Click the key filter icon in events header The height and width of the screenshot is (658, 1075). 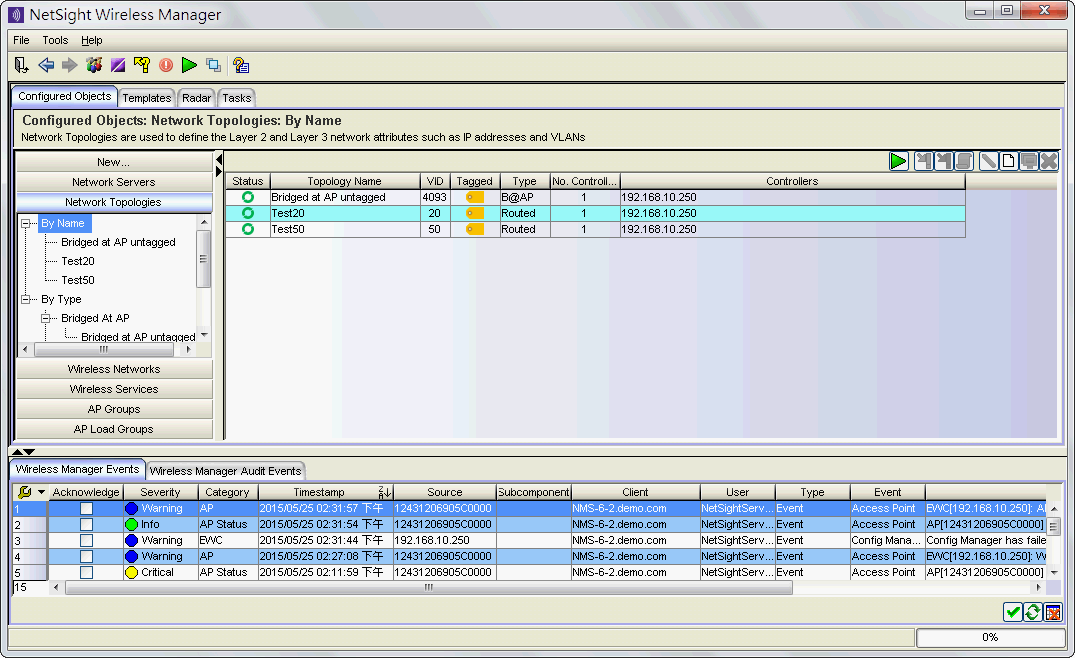(x=25, y=491)
